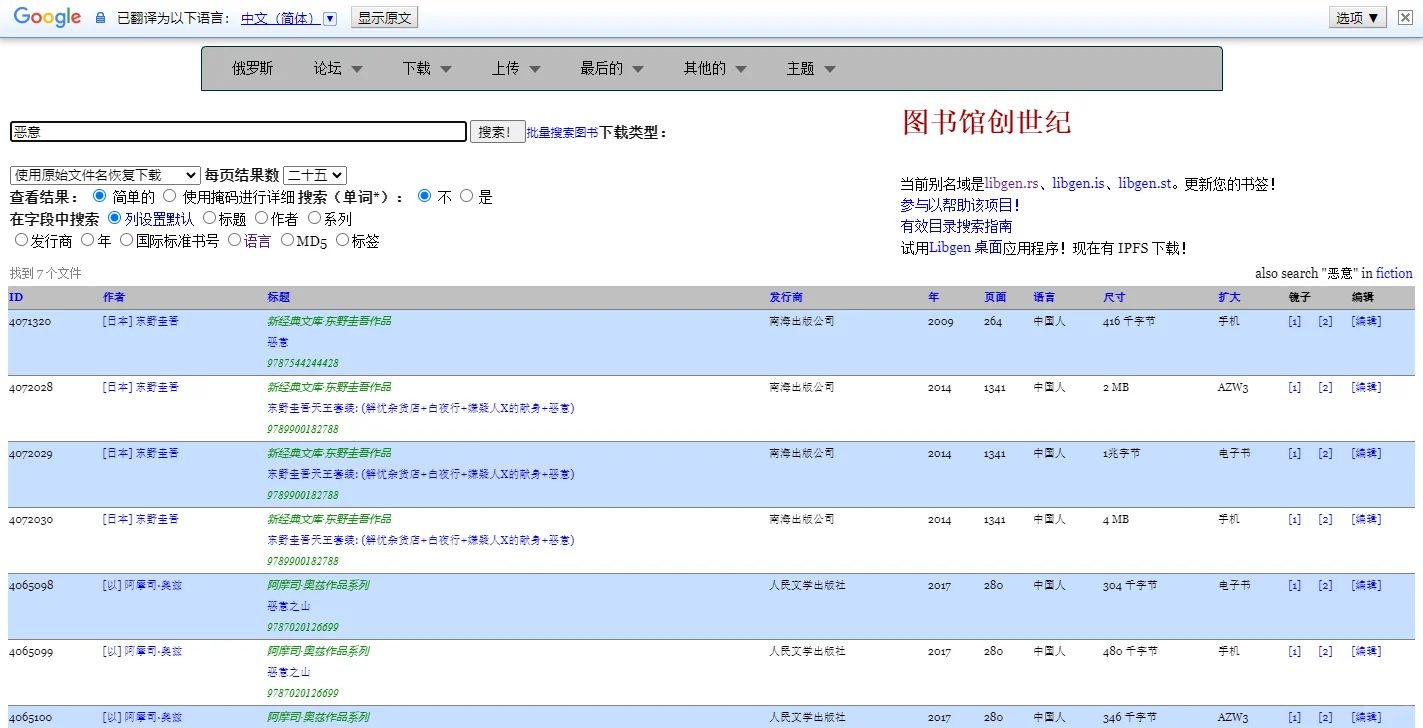
Task: Open mirror [2] for row 4072028
Action: click(1325, 387)
